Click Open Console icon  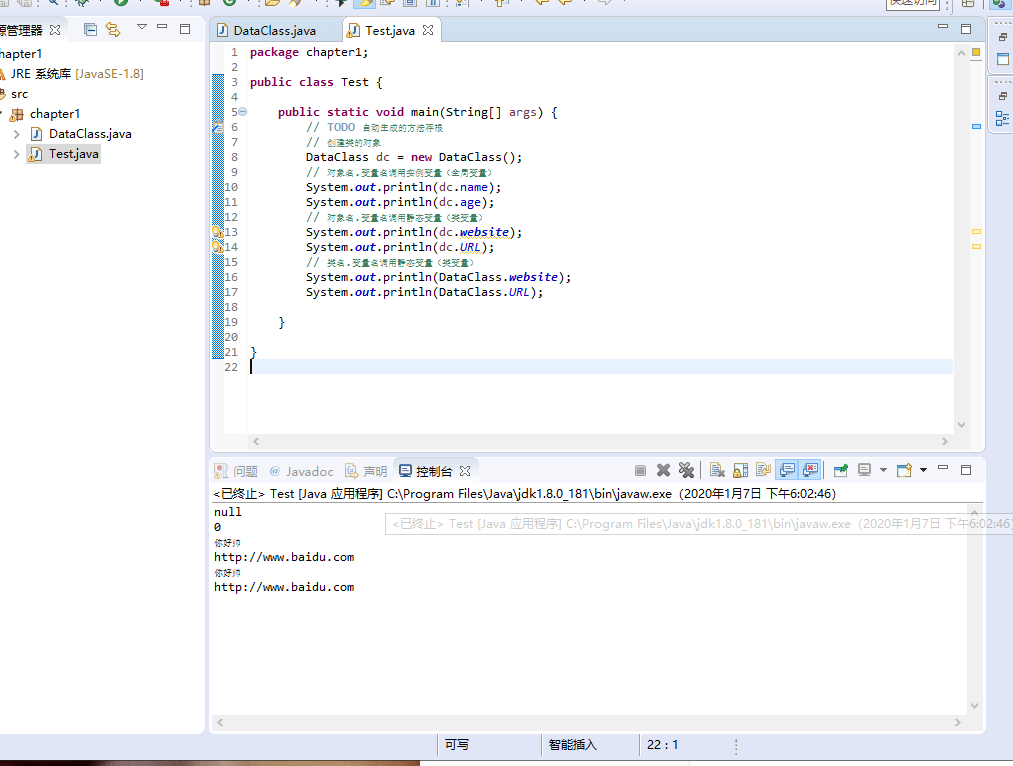tap(904, 470)
